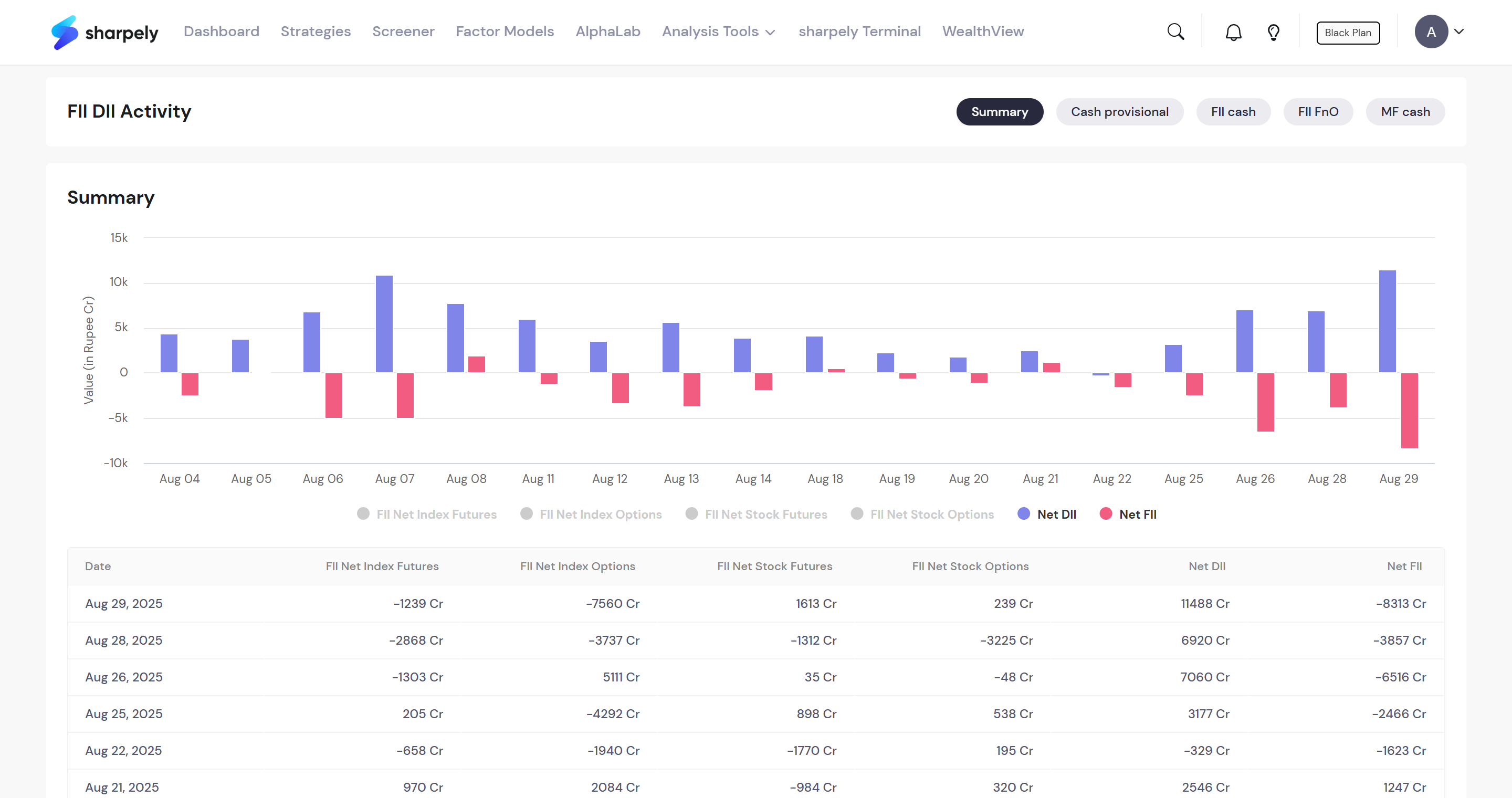Open the Screener menu item

point(403,31)
